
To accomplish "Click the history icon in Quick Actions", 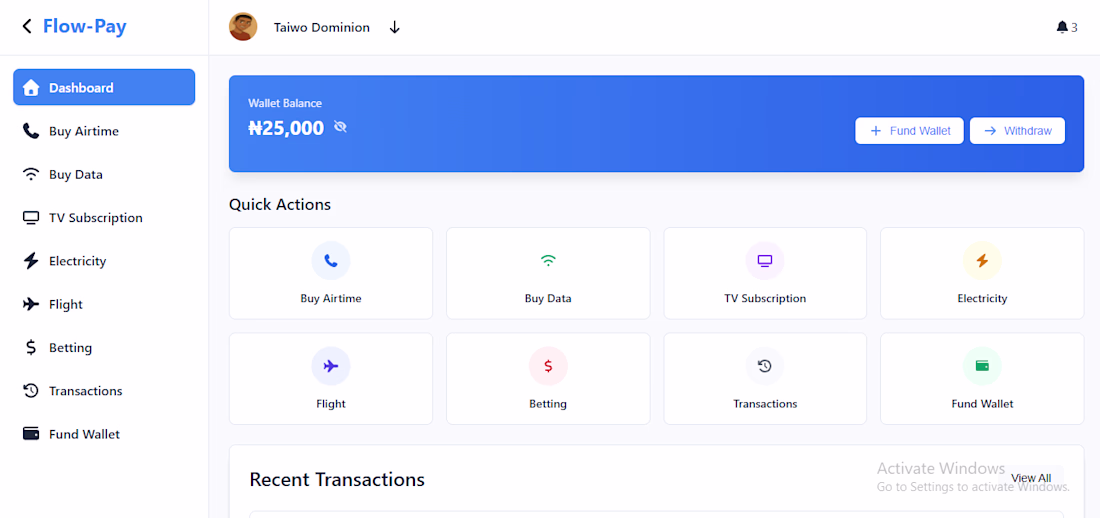I will [765, 366].
